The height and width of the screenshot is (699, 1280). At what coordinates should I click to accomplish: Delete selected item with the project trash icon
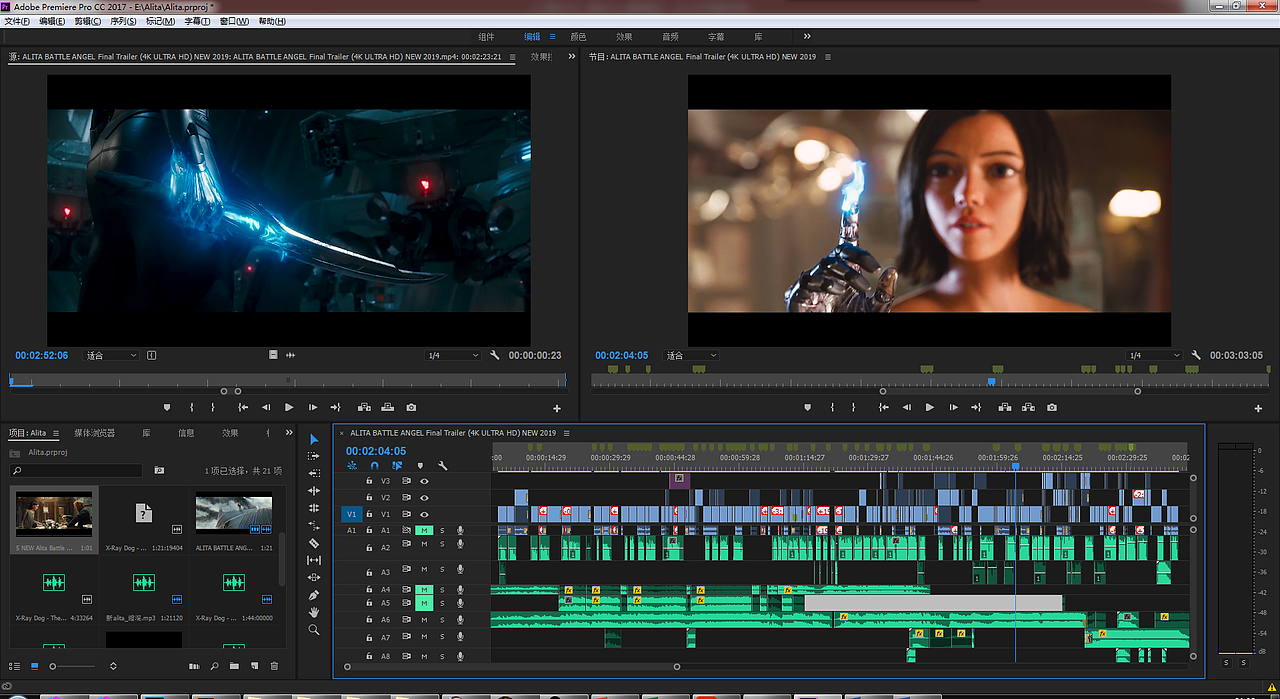coord(274,666)
